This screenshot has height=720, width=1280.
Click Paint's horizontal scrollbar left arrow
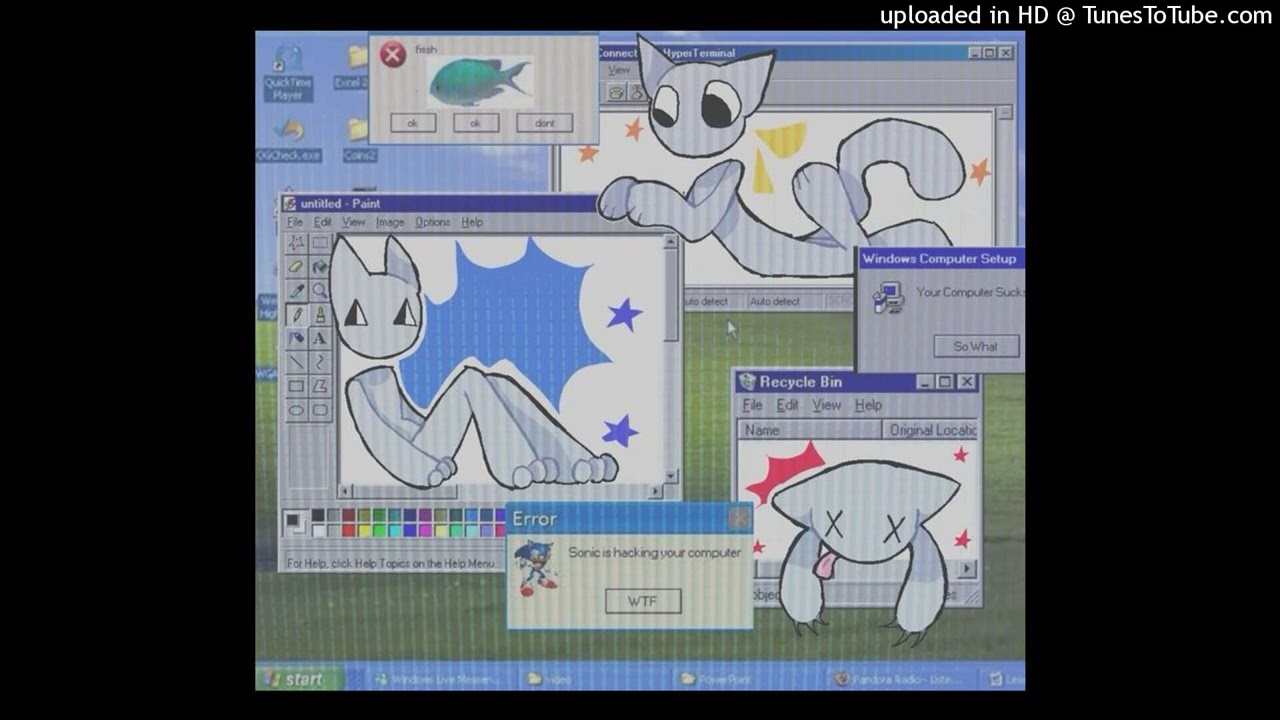tap(346, 491)
